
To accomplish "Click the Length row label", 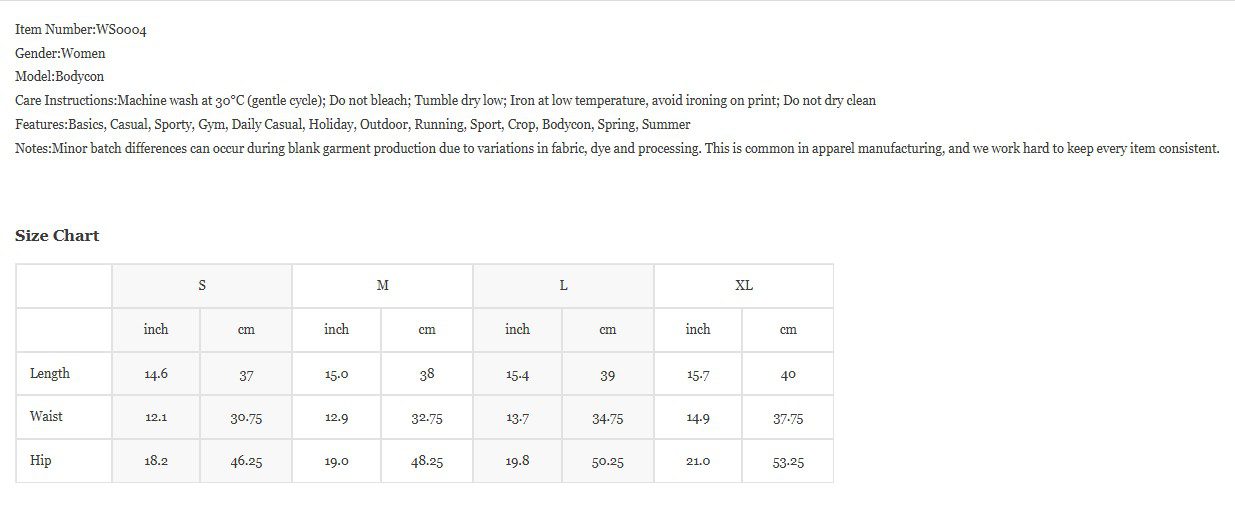I will [50, 374].
